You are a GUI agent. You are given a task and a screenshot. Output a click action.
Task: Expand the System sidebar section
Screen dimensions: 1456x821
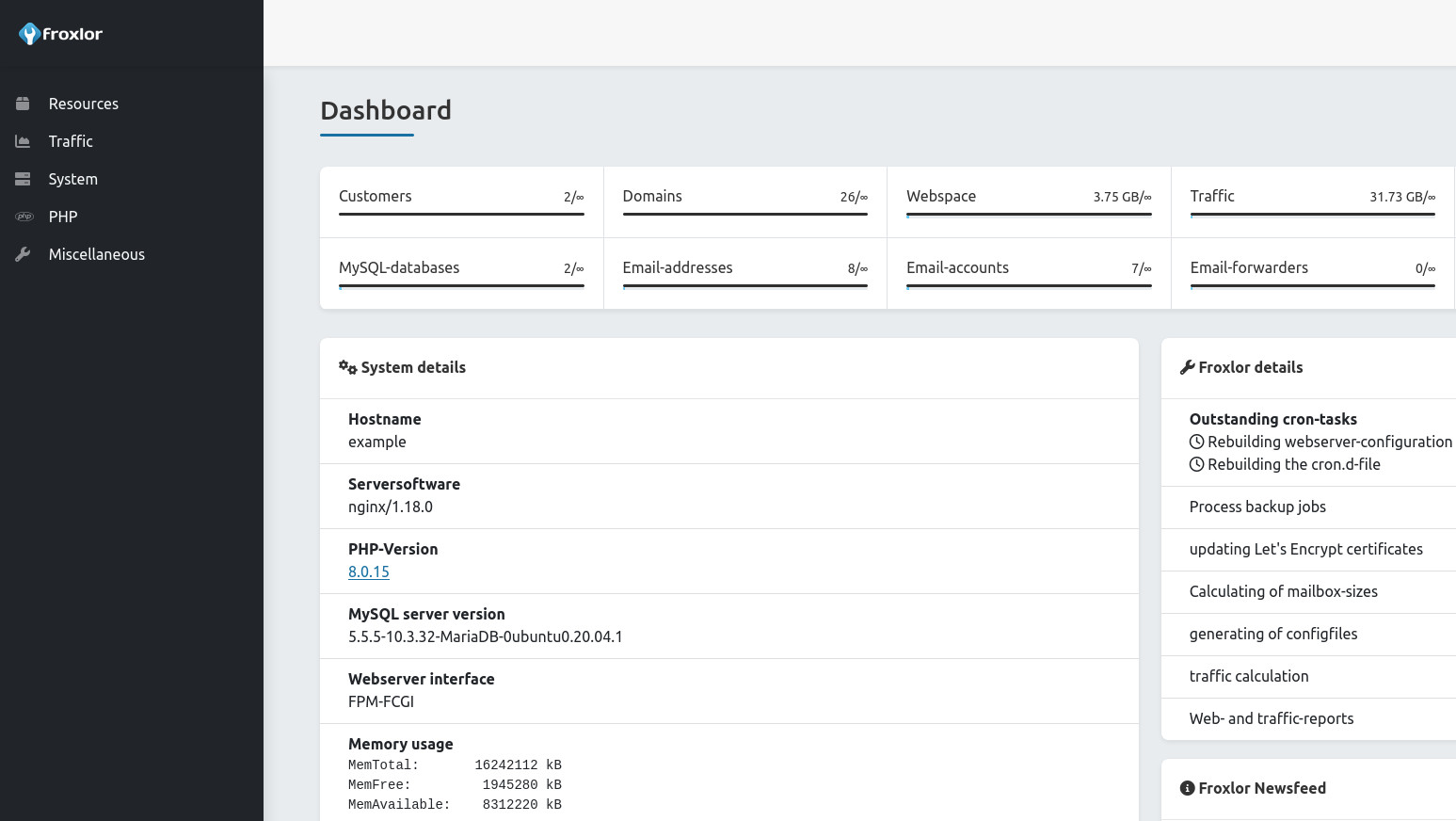pos(73,179)
